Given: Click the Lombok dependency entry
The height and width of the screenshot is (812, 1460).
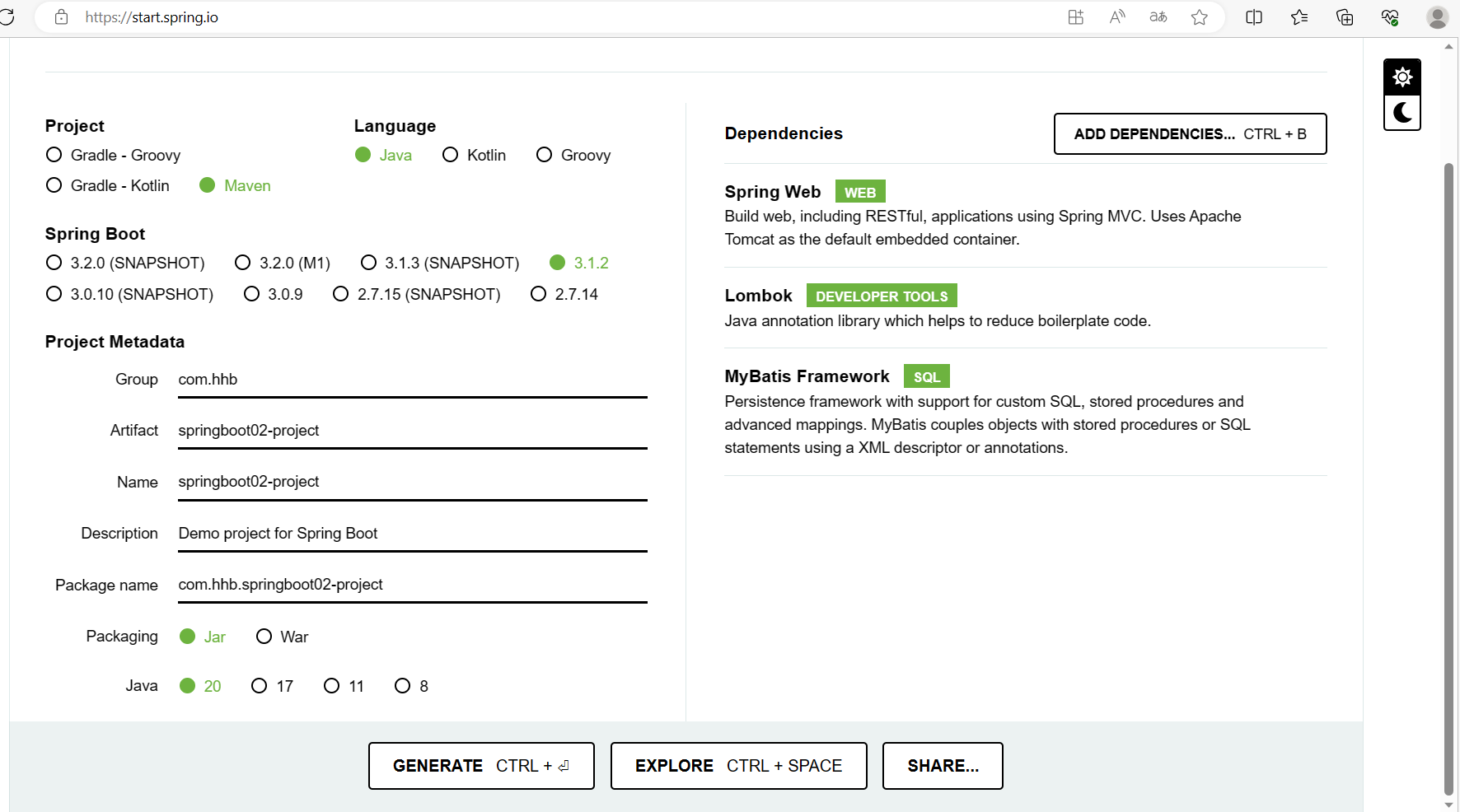Looking at the screenshot, I should coord(1026,308).
